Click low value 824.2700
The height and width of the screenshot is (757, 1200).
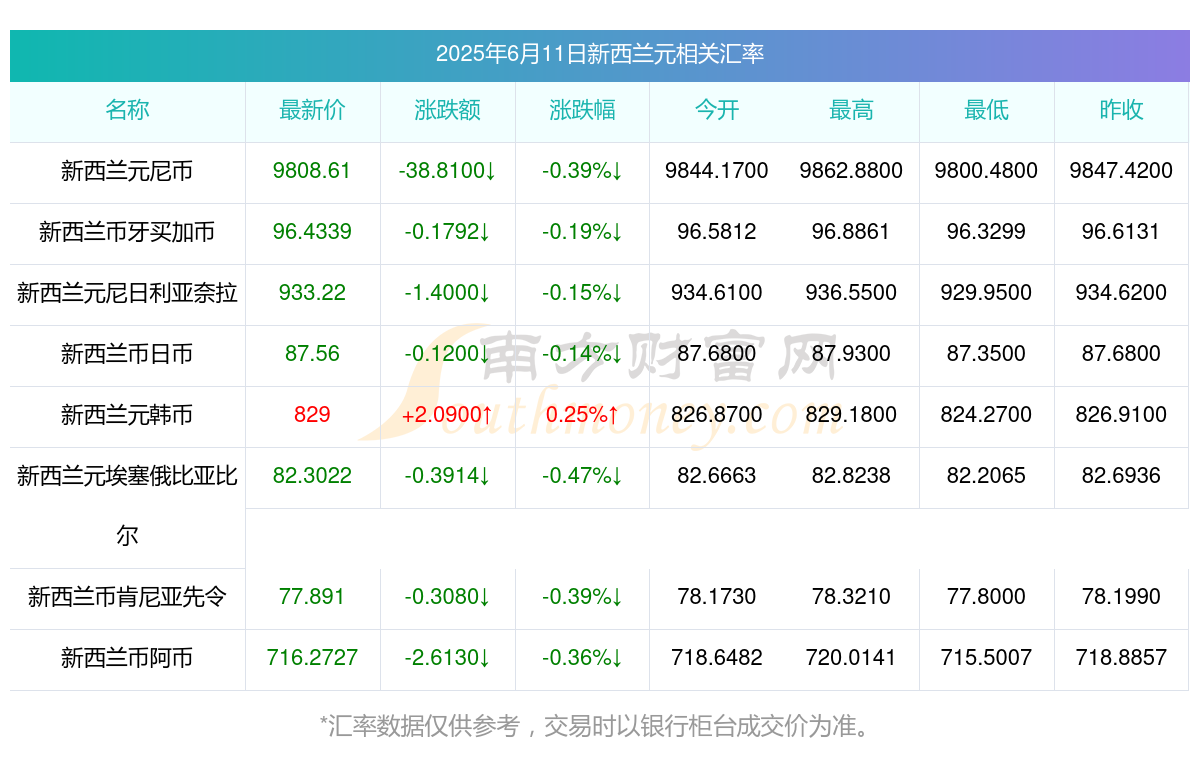[986, 415]
